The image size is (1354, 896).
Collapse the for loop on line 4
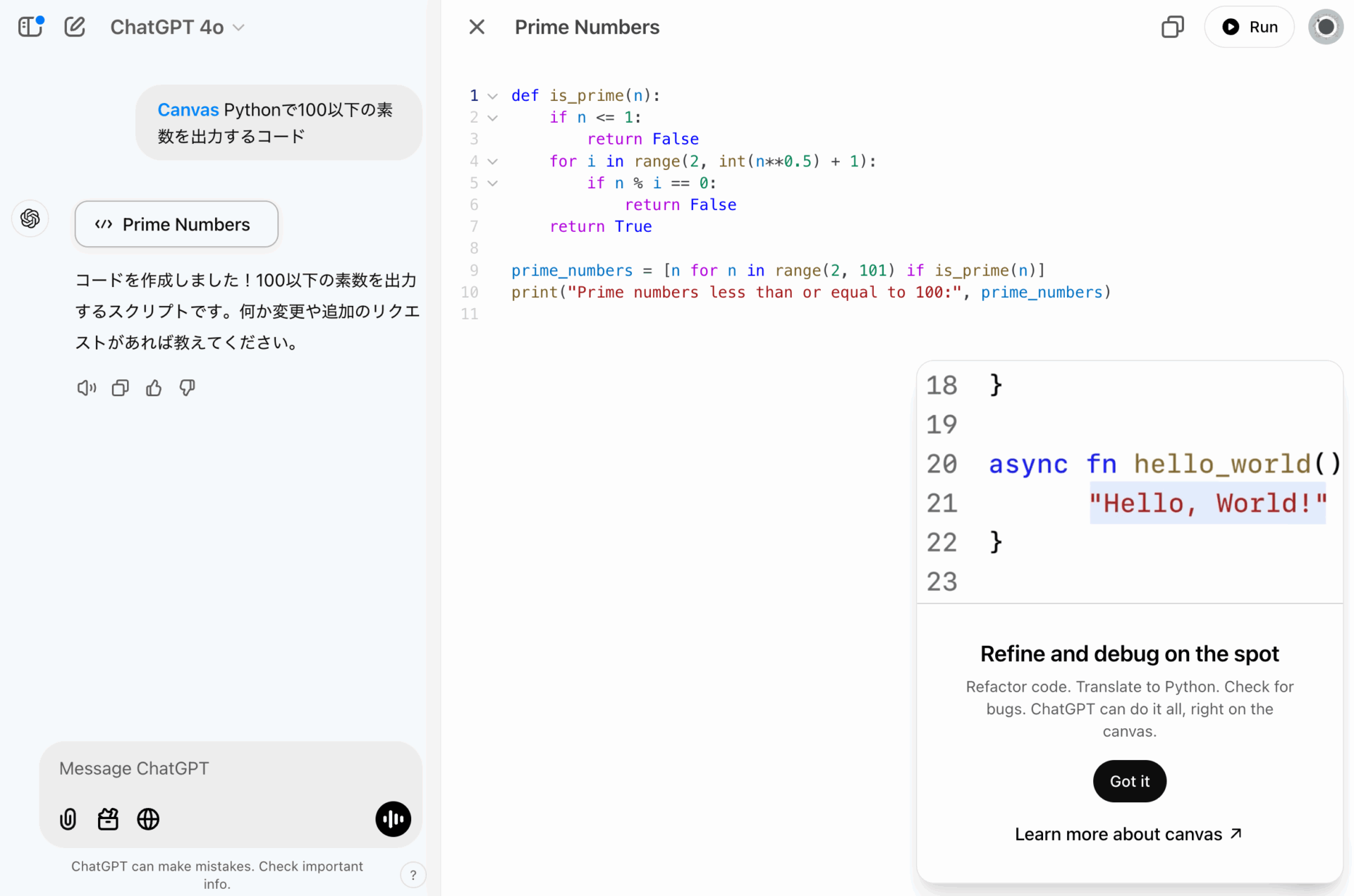pos(493,161)
